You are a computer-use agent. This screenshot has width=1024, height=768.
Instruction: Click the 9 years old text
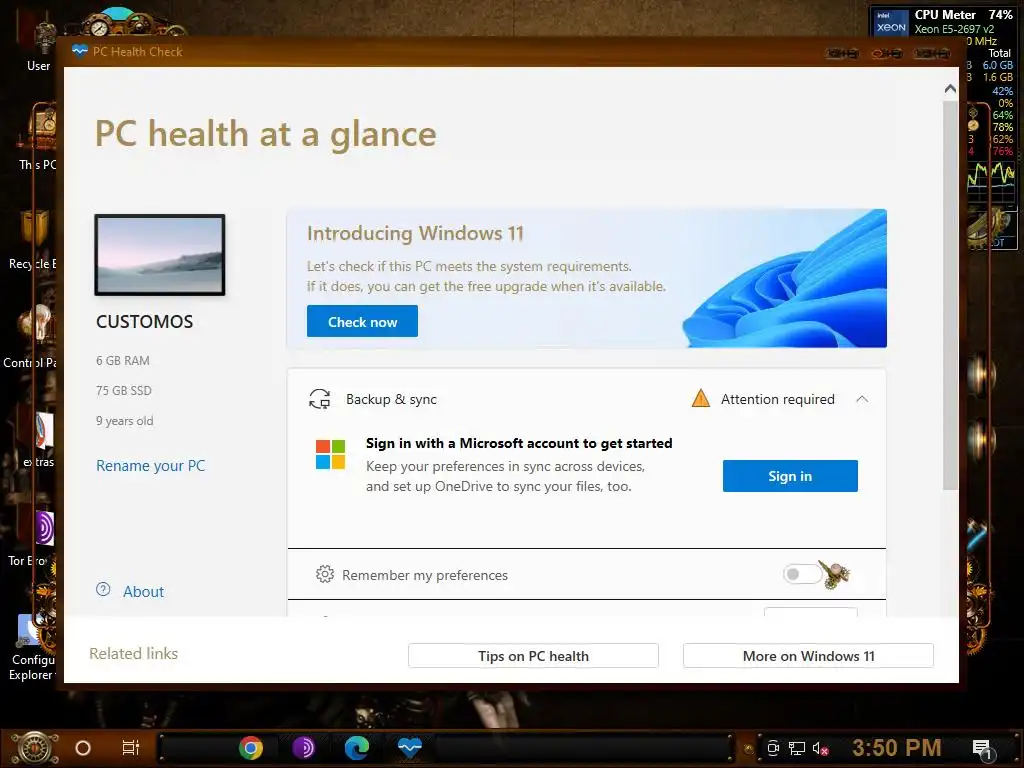click(x=125, y=421)
